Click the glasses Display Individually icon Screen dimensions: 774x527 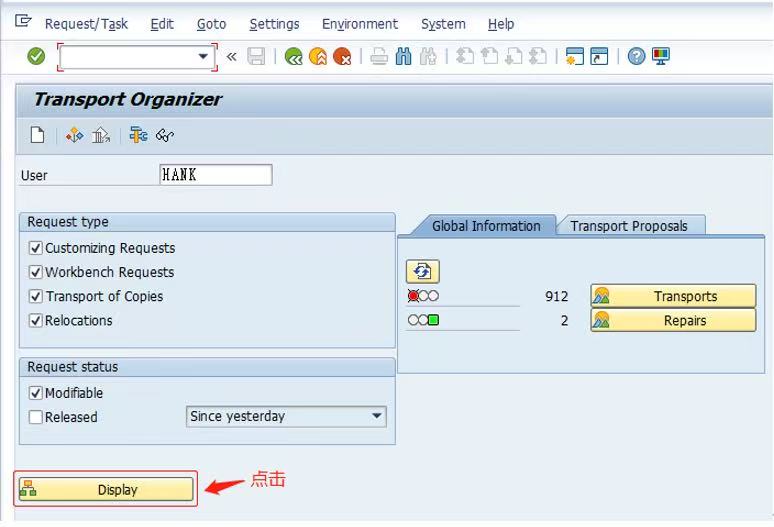[x=164, y=135]
